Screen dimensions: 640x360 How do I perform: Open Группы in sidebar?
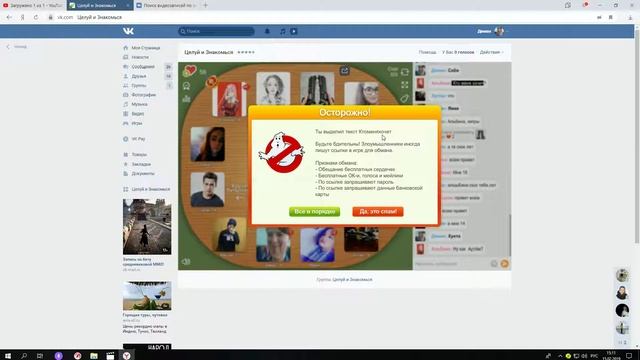(x=139, y=85)
